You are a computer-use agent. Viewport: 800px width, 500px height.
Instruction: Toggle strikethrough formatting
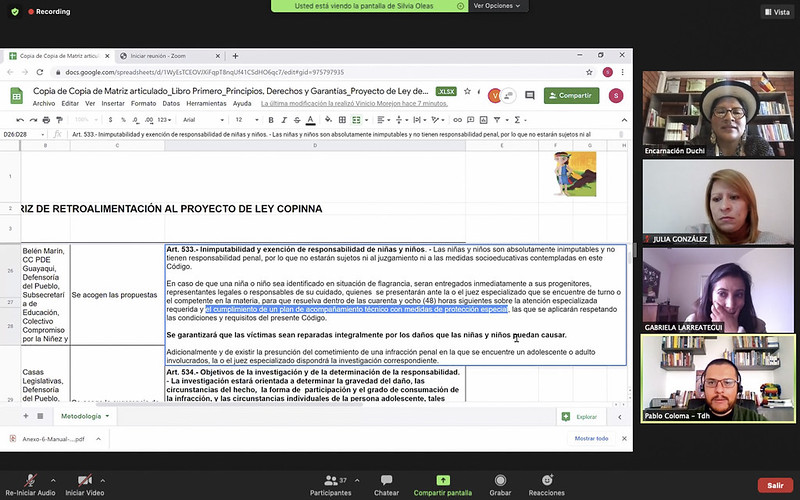297,120
